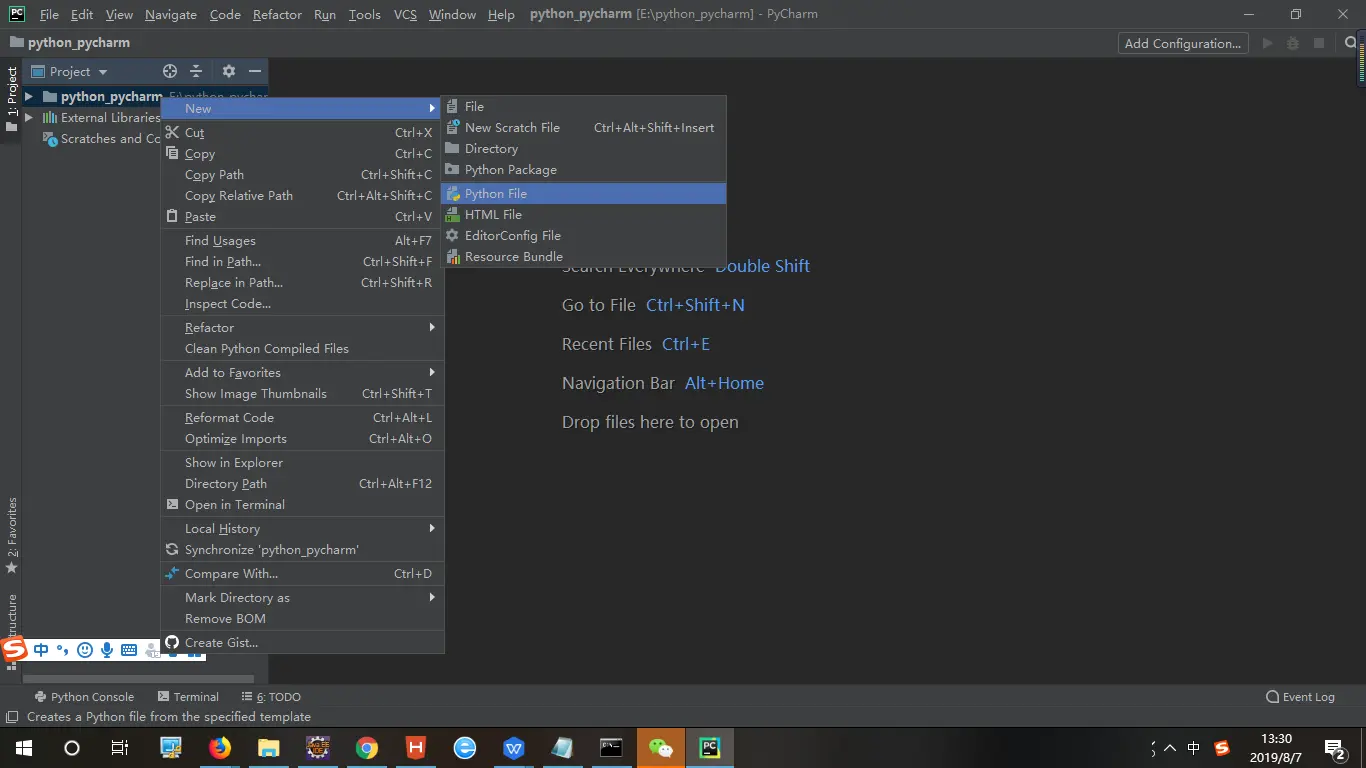Screen dimensions: 1366x768
Task: Select HTML File in the New submenu
Action: coord(584,215)
